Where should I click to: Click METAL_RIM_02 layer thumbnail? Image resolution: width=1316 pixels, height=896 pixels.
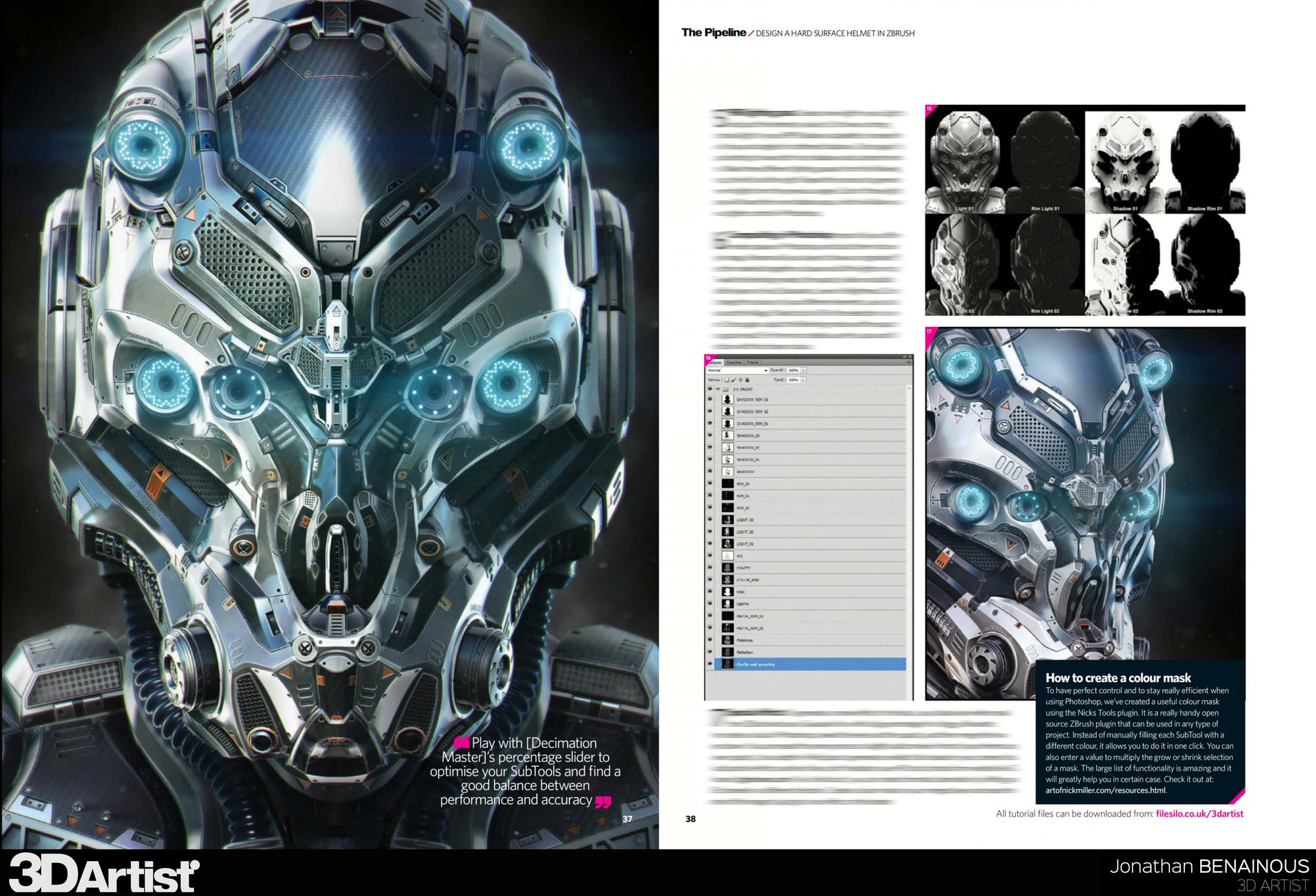click(x=728, y=616)
